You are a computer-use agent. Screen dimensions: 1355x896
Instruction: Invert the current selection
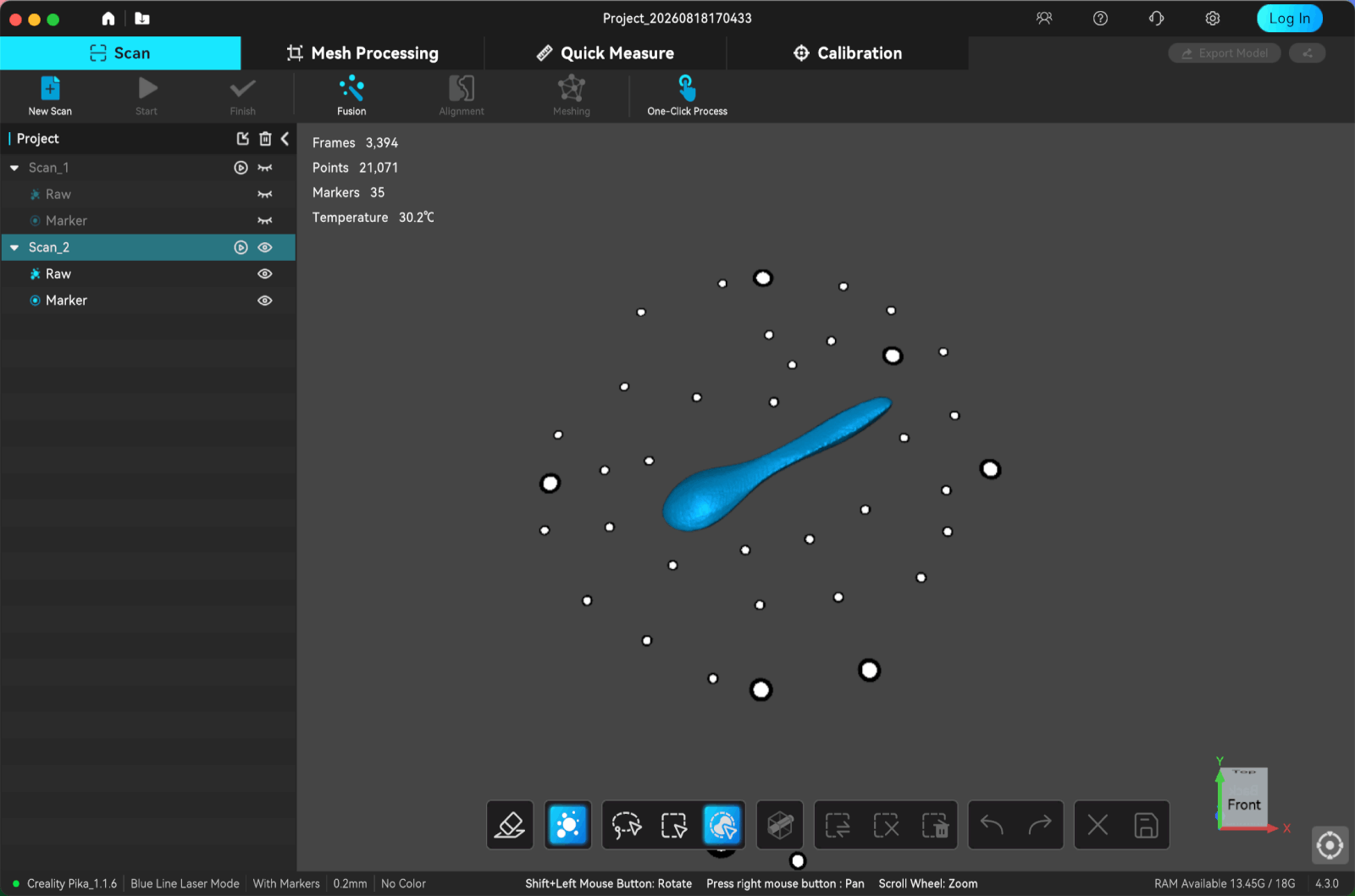coord(838,825)
